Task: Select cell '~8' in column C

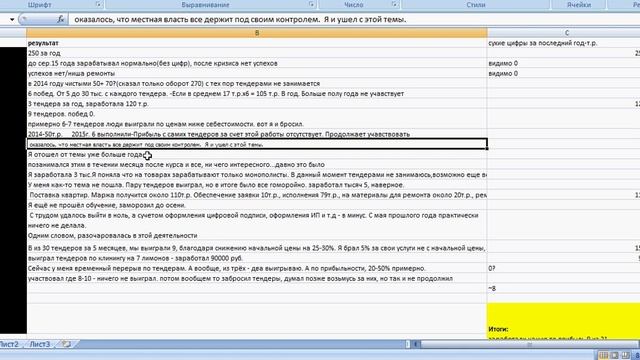Action: coord(564,288)
